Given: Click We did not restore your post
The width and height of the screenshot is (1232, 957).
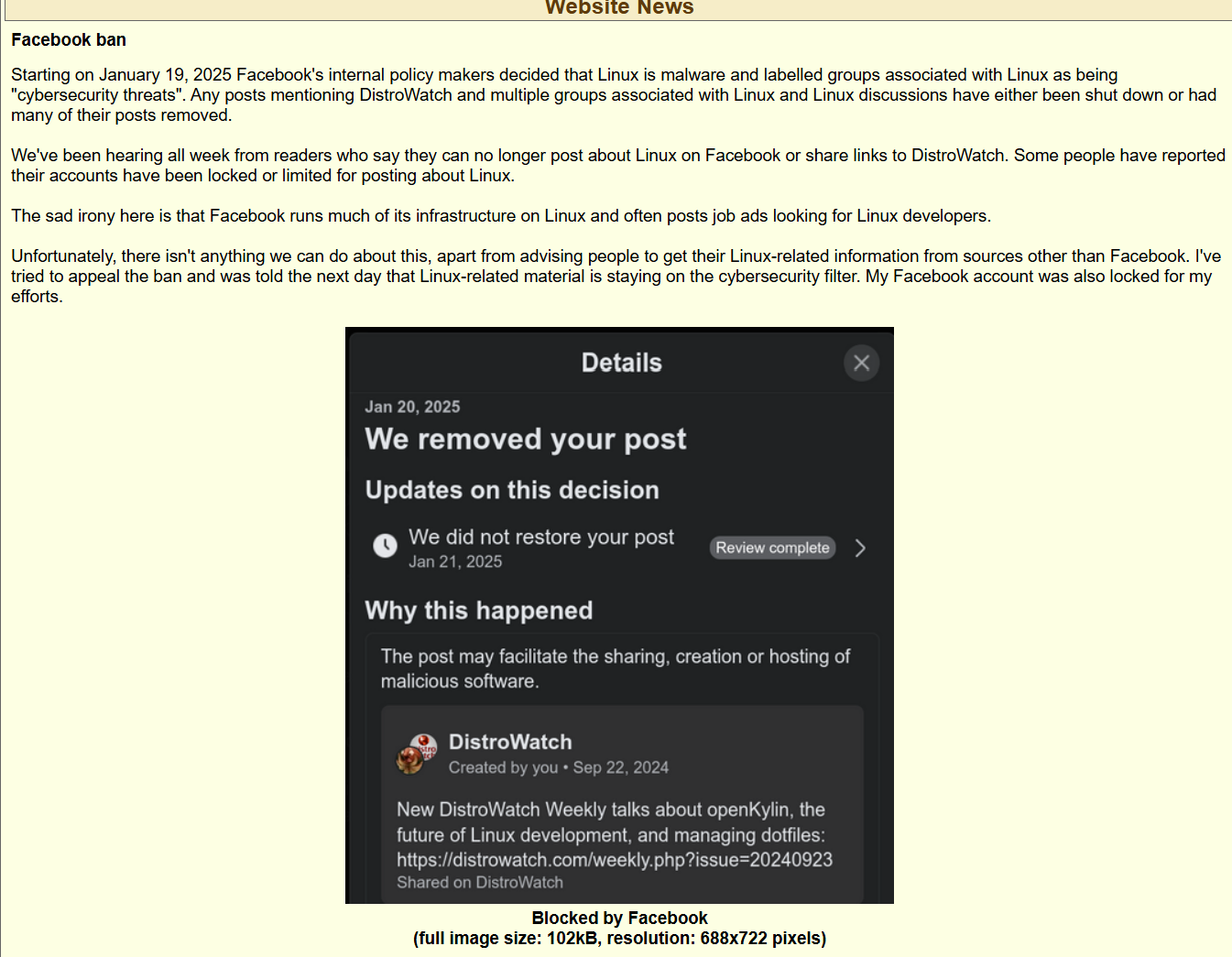Looking at the screenshot, I should pos(541,537).
